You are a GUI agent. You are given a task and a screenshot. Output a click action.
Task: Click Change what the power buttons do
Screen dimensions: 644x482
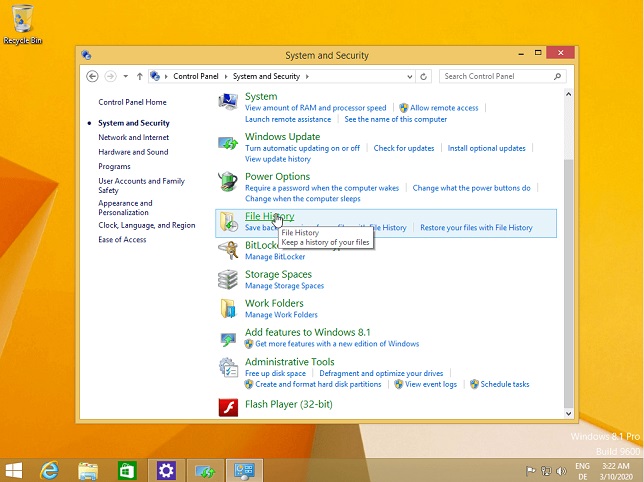click(x=472, y=188)
